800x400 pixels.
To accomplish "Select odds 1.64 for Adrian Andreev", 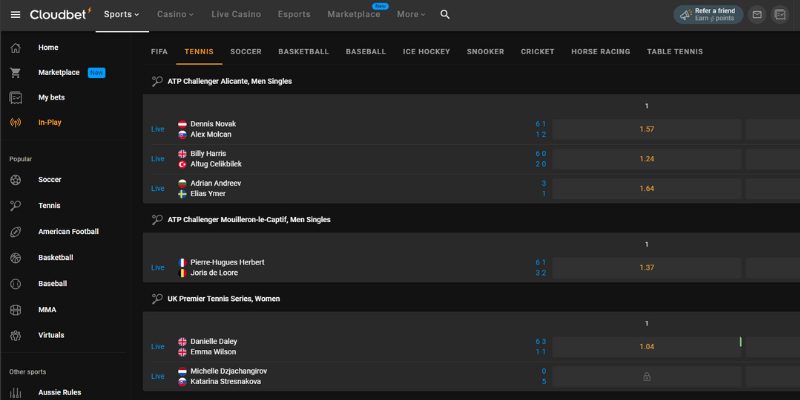I will point(646,189).
